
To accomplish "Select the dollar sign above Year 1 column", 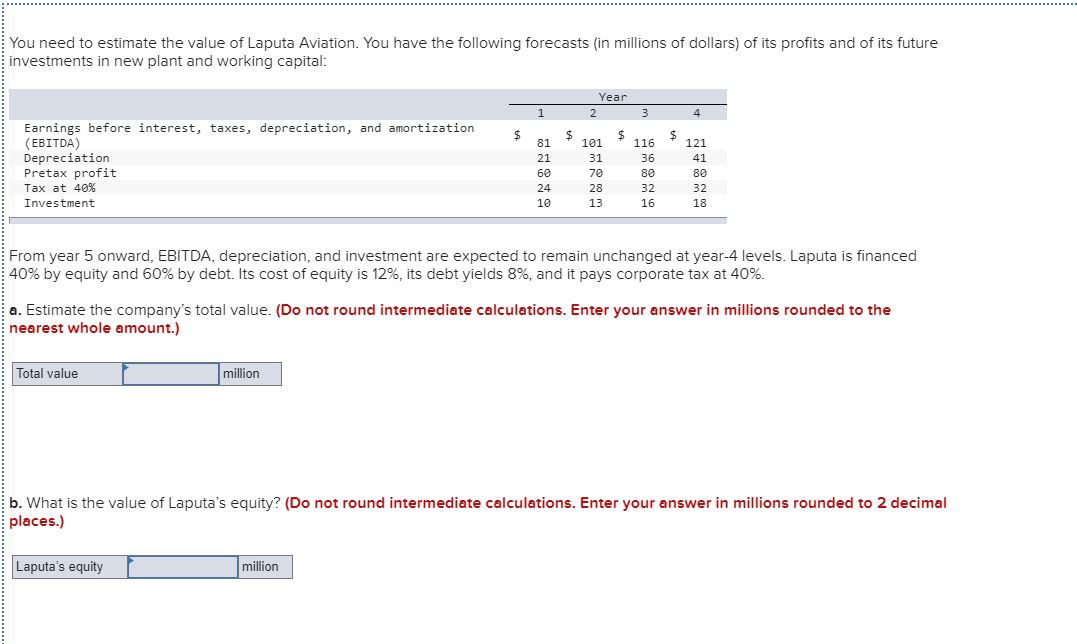I will pyautogui.click(x=517, y=135).
